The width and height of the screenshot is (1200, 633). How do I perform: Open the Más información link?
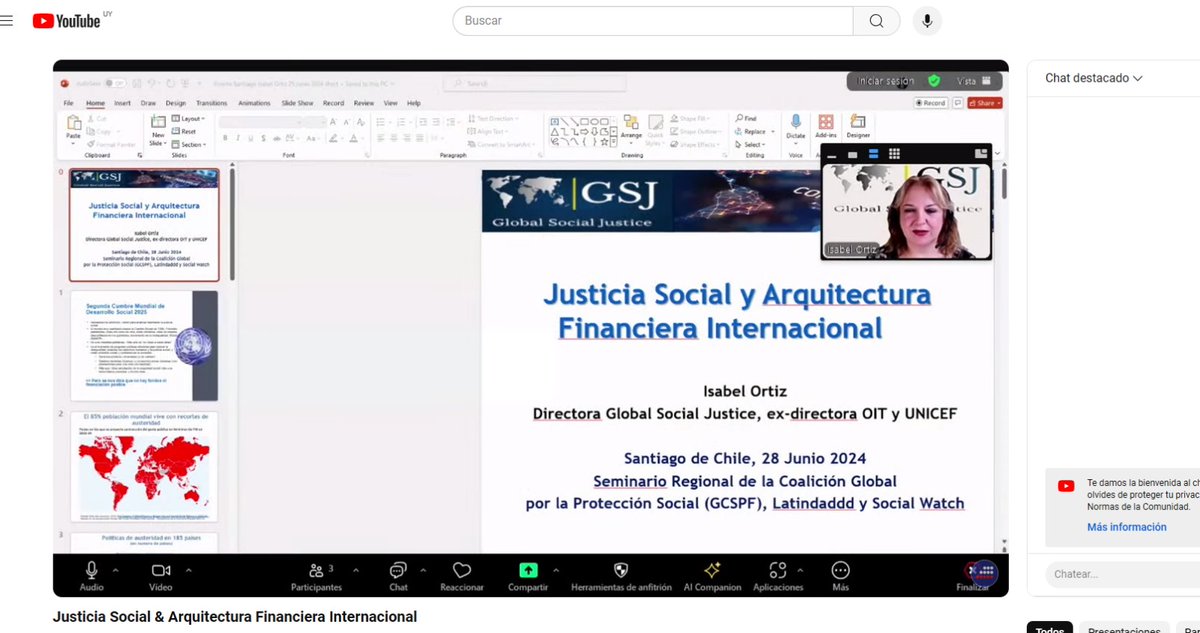click(x=1127, y=527)
